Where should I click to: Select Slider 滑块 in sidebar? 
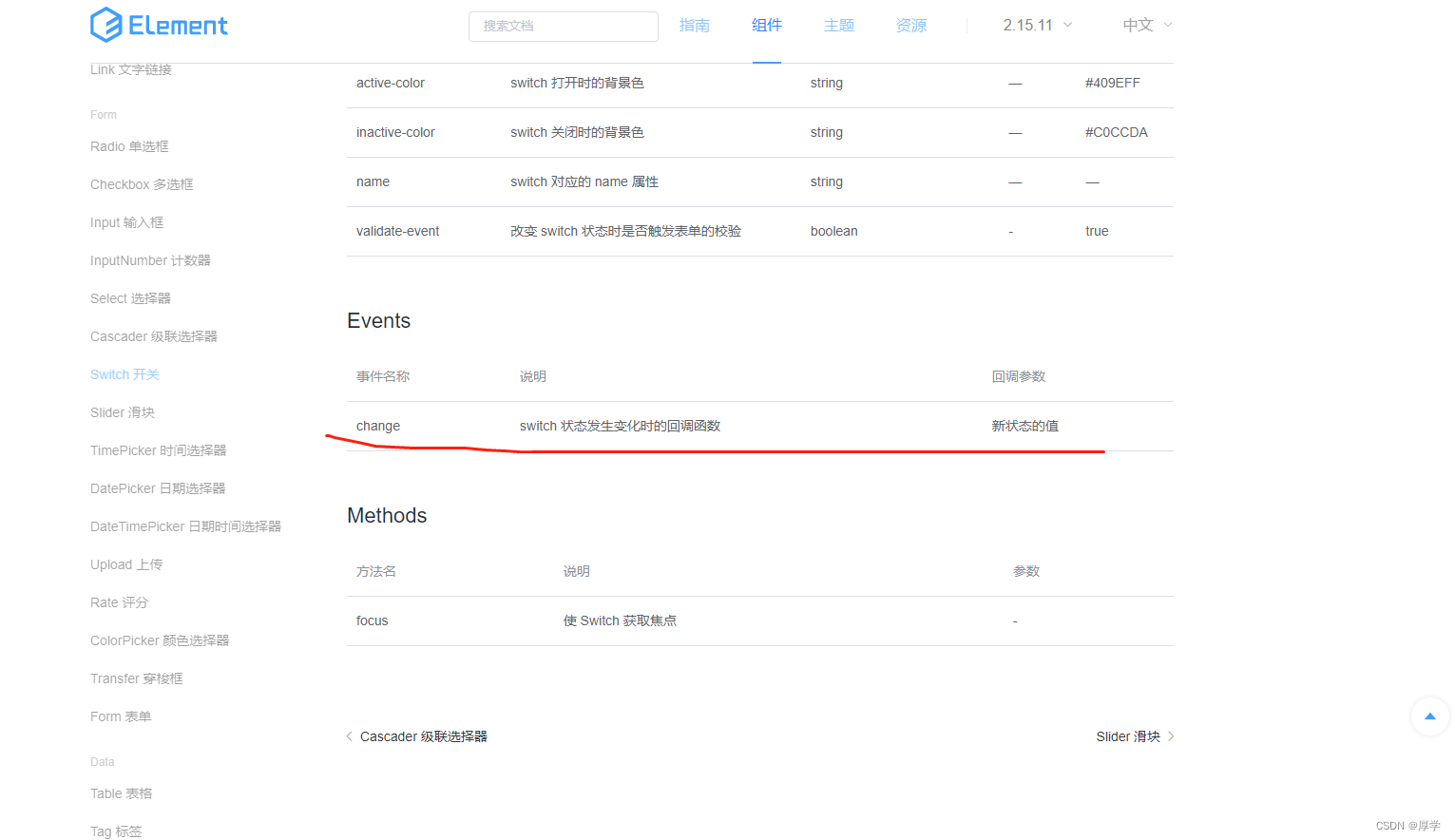click(x=123, y=412)
